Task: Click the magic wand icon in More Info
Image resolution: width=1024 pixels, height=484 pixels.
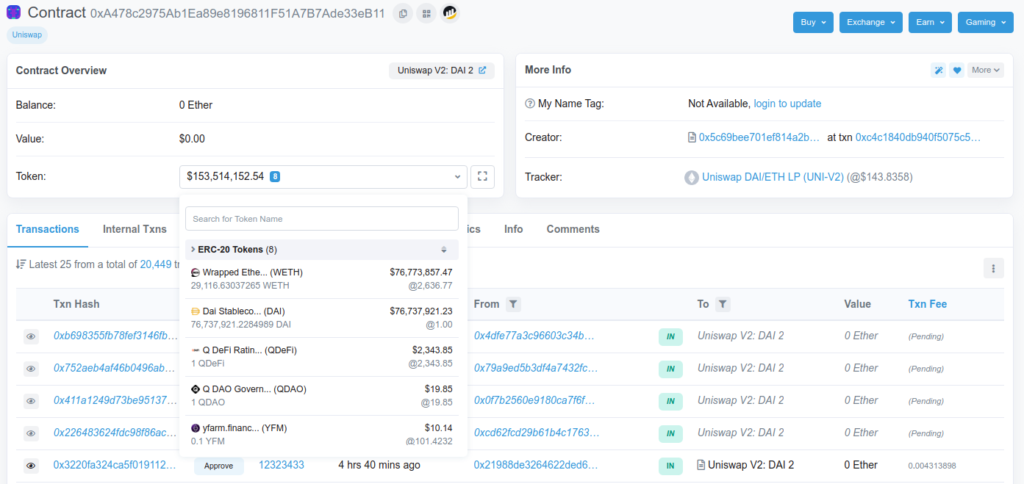Action: click(938, 70)
